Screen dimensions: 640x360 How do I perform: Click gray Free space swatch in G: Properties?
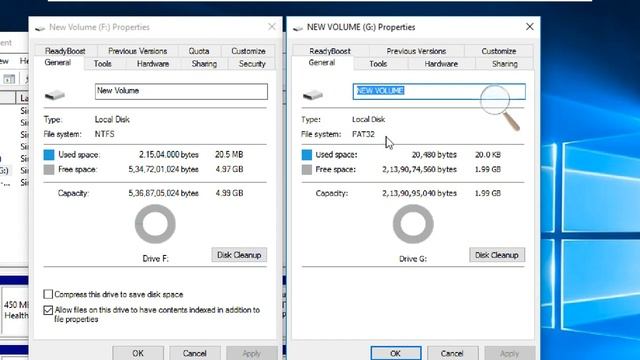(x=307, y=169)
